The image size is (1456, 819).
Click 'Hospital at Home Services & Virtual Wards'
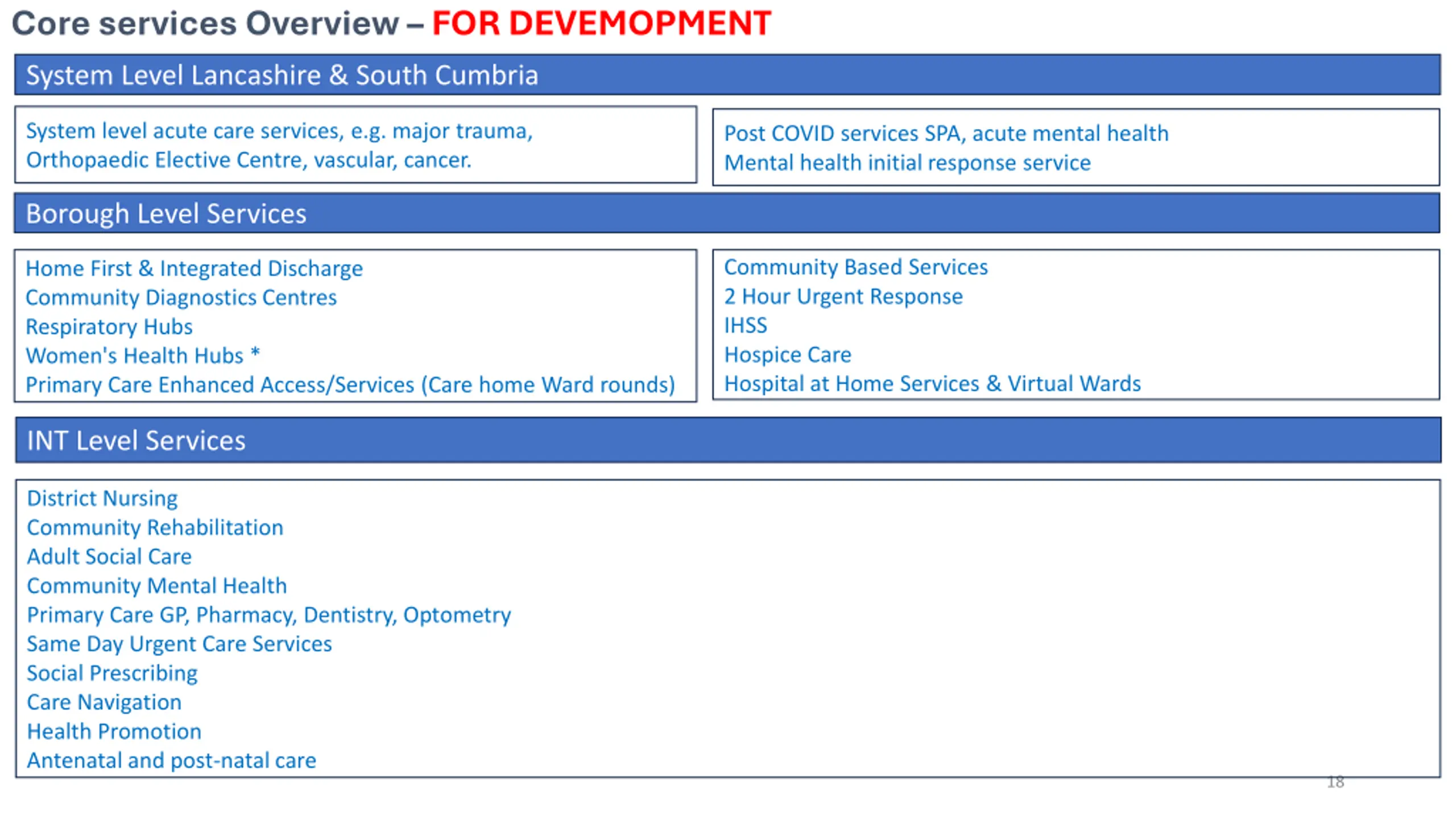pos(932,384)
